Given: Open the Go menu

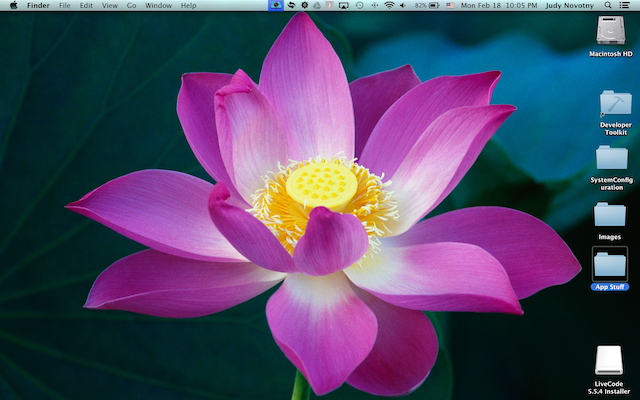Looking at the screenshot, I should [131, 5].
